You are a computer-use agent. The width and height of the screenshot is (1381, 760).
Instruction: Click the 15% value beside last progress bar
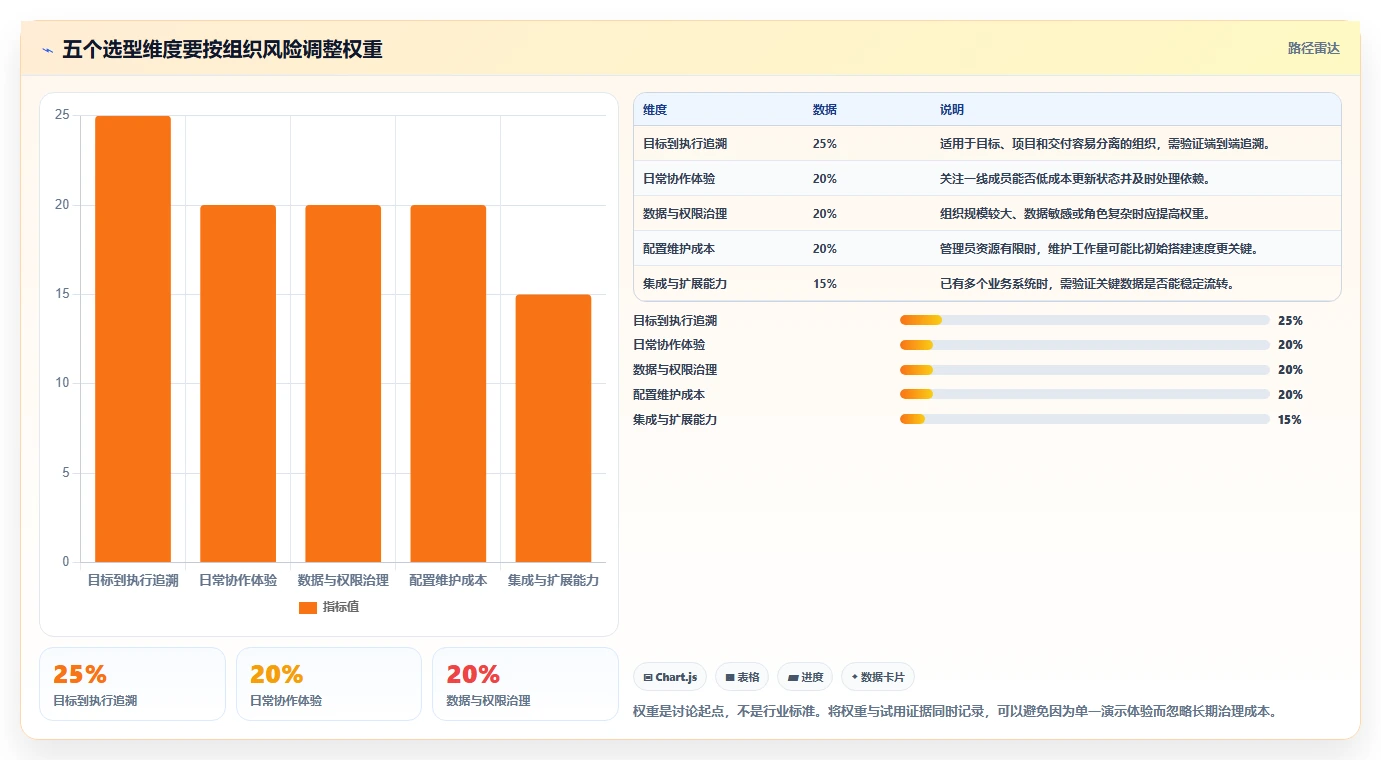[1290, 420]
